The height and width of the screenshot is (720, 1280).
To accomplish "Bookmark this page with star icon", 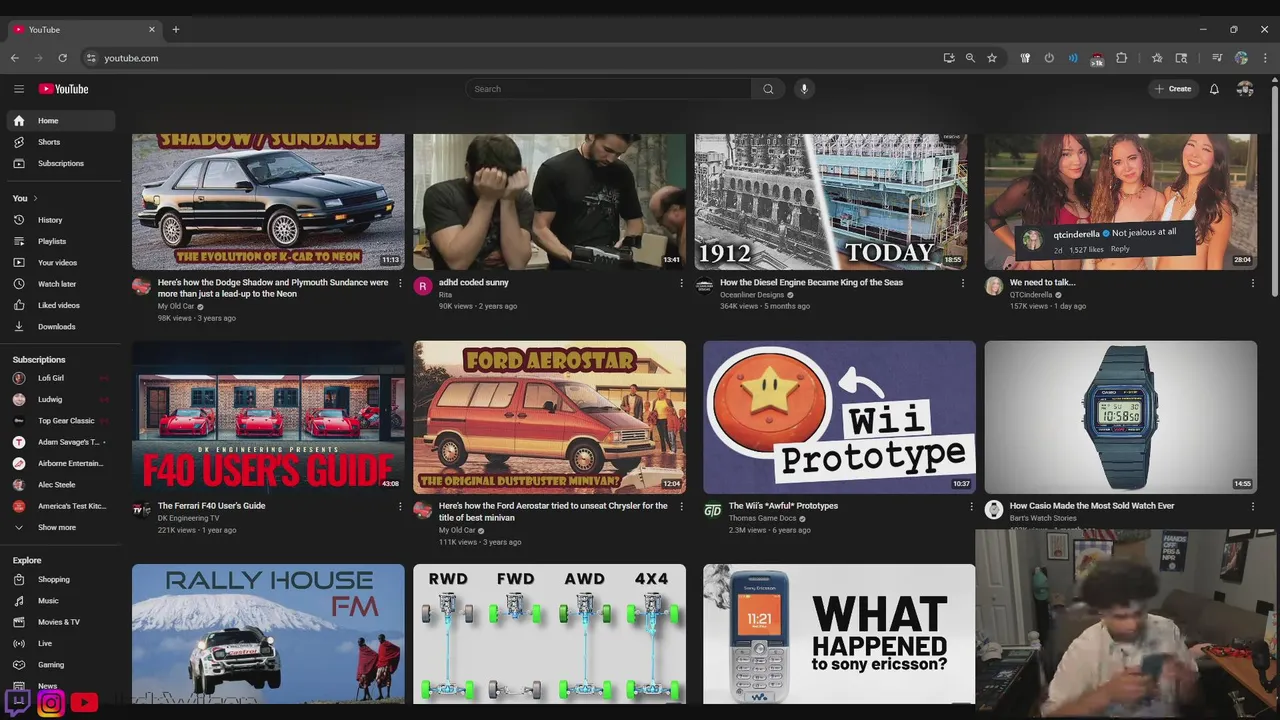I will pos(992,58).
